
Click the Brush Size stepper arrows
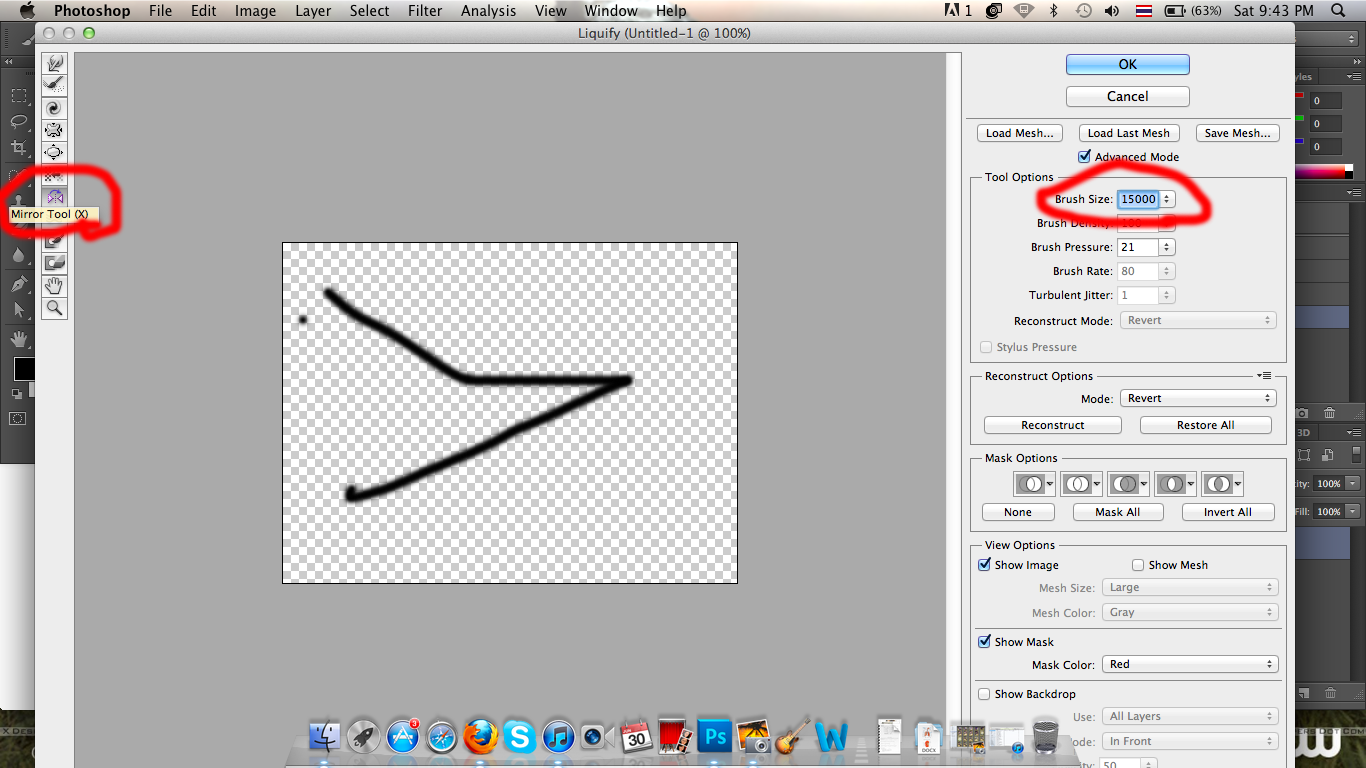tap(1167, 199)
